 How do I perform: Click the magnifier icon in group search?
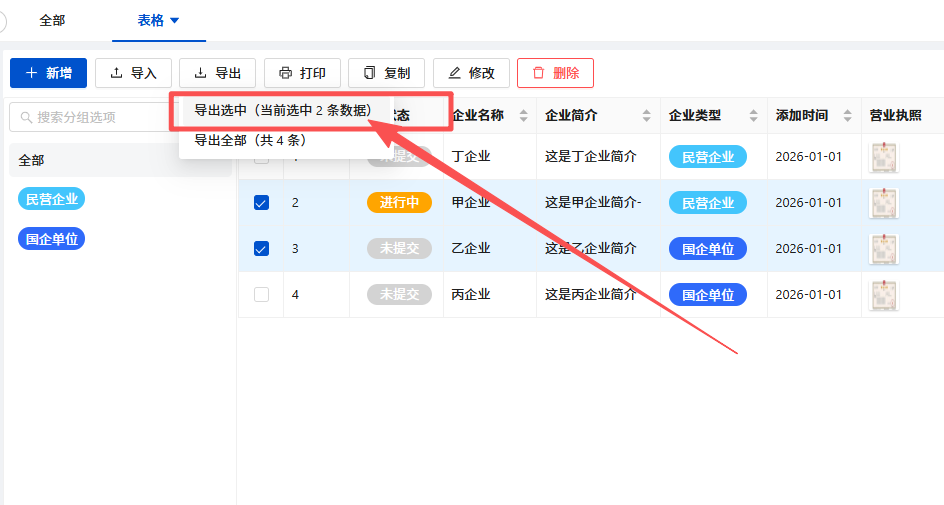pos(26,117)
